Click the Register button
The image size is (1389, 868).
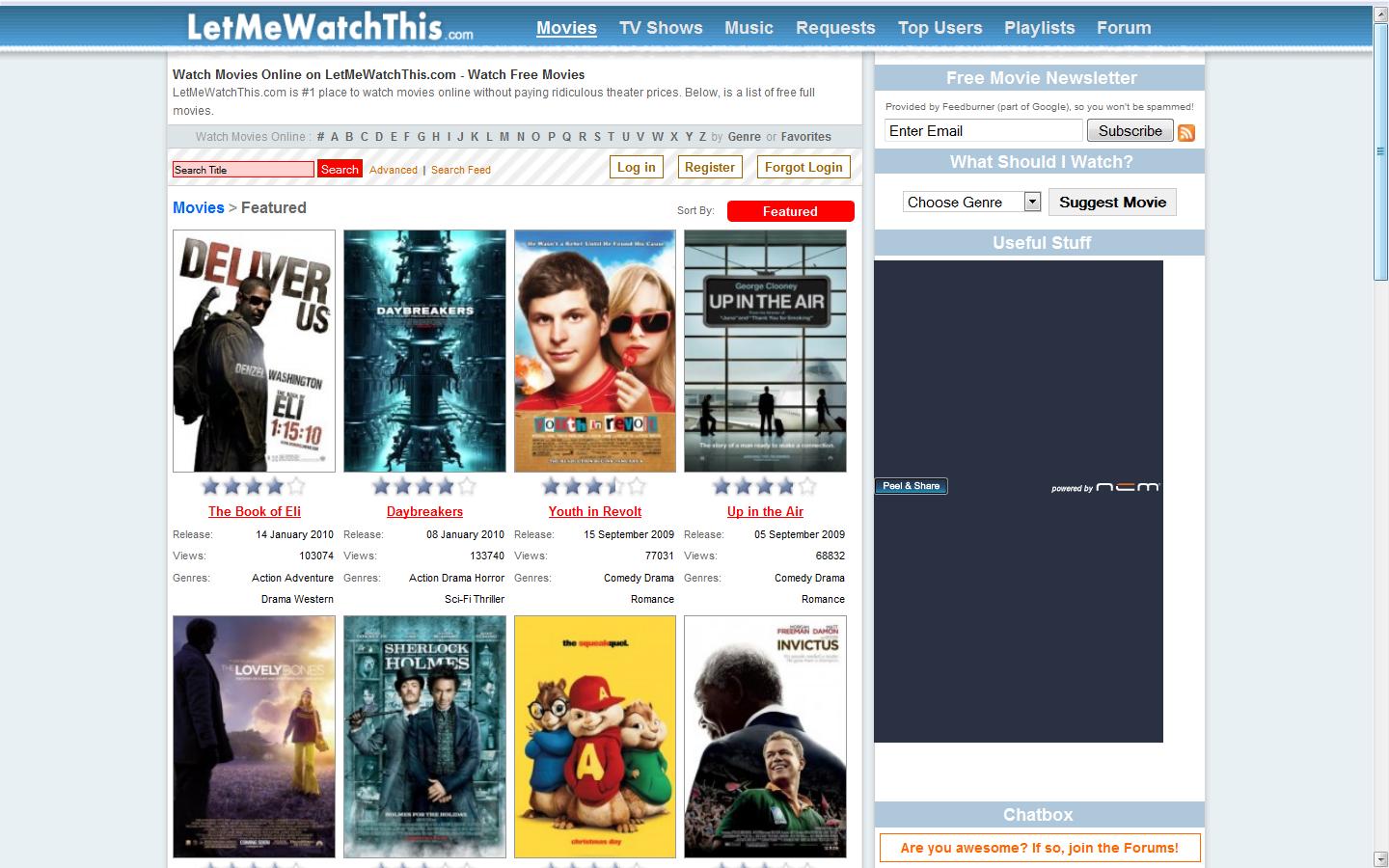(710, 167)
